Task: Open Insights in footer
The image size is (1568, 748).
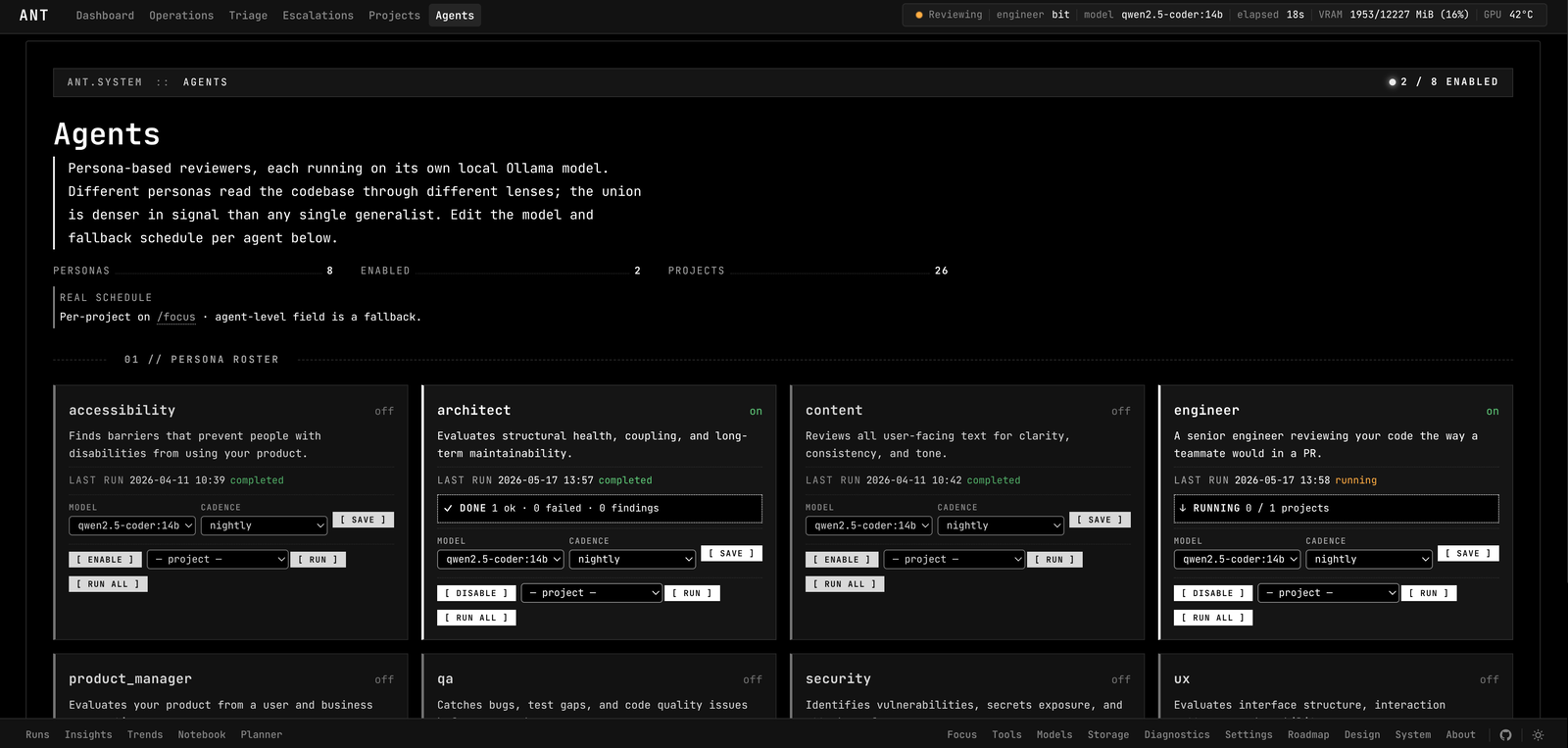Action: [88, 734]
